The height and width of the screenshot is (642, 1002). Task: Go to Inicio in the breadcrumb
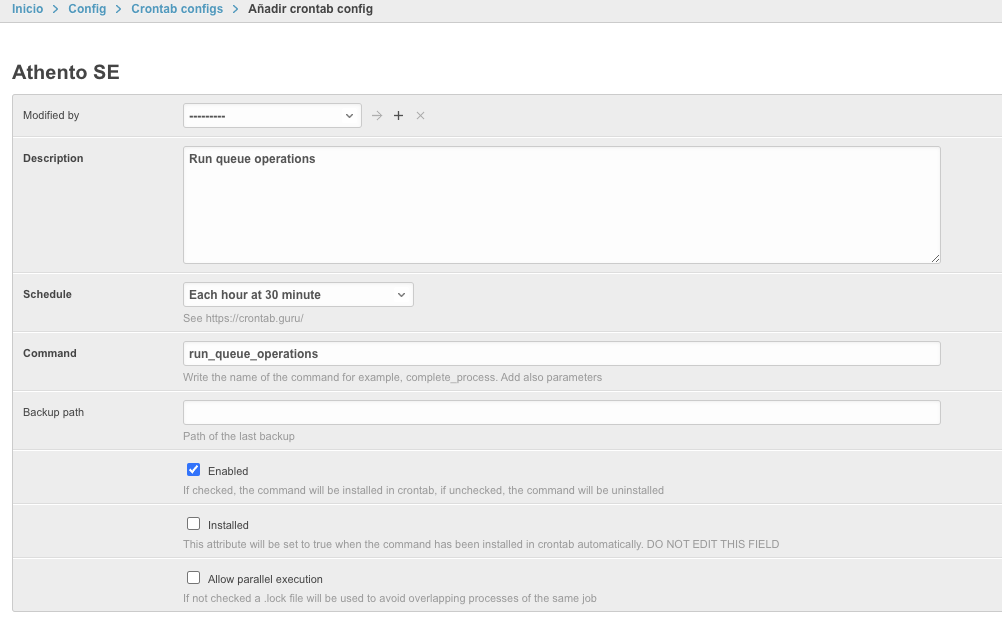click(x=27, y=9)
